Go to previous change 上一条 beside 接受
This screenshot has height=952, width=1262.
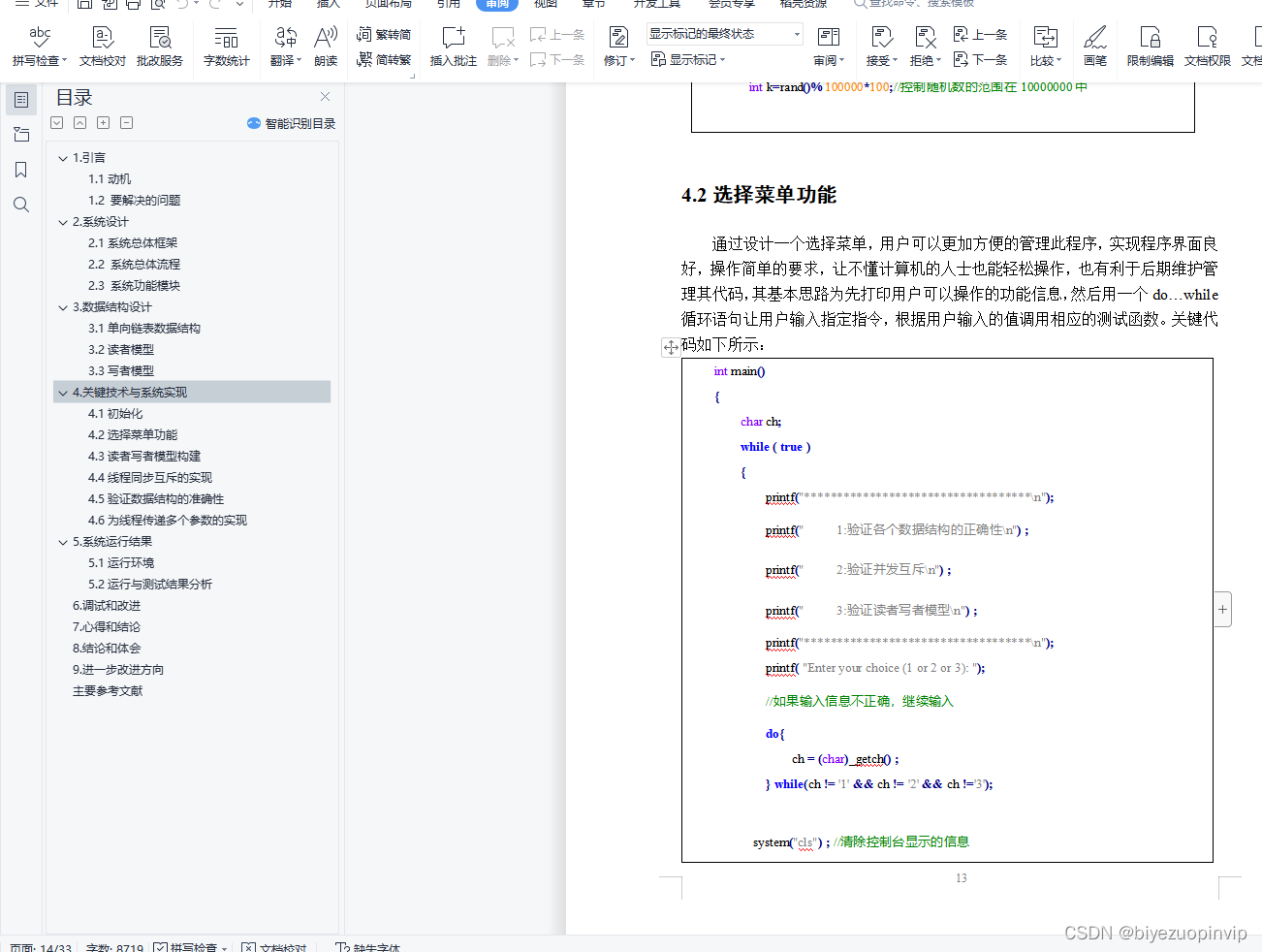pos(980,34)
